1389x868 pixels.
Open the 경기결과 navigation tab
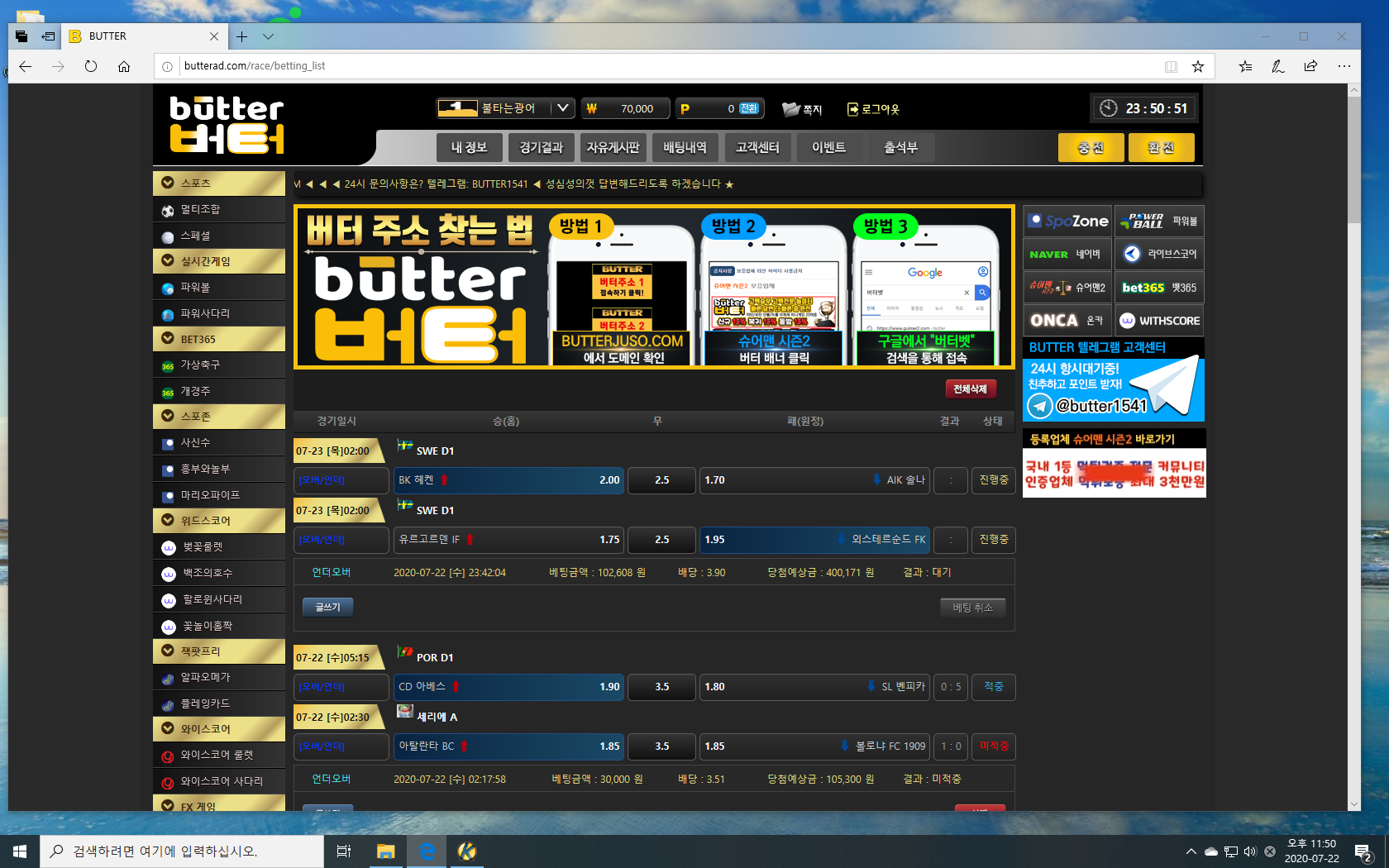(x=541, y=148)
